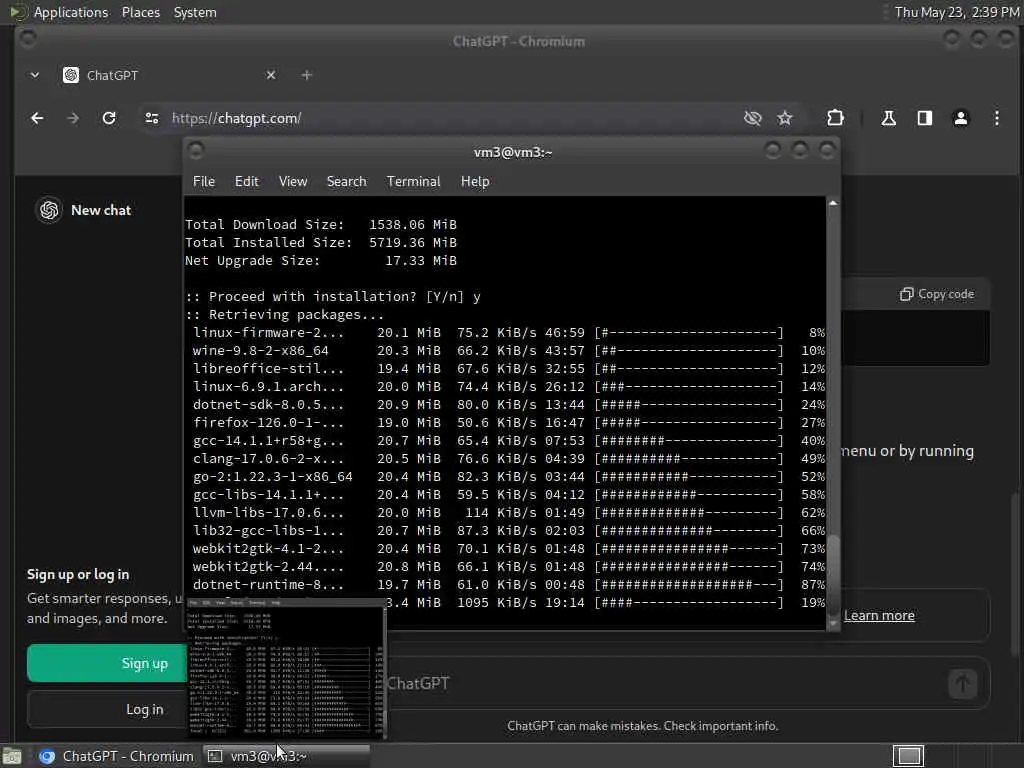Click the linux-firmware-2 download progress line
Screen dimensions: 1024x768
tap(508, 333)
